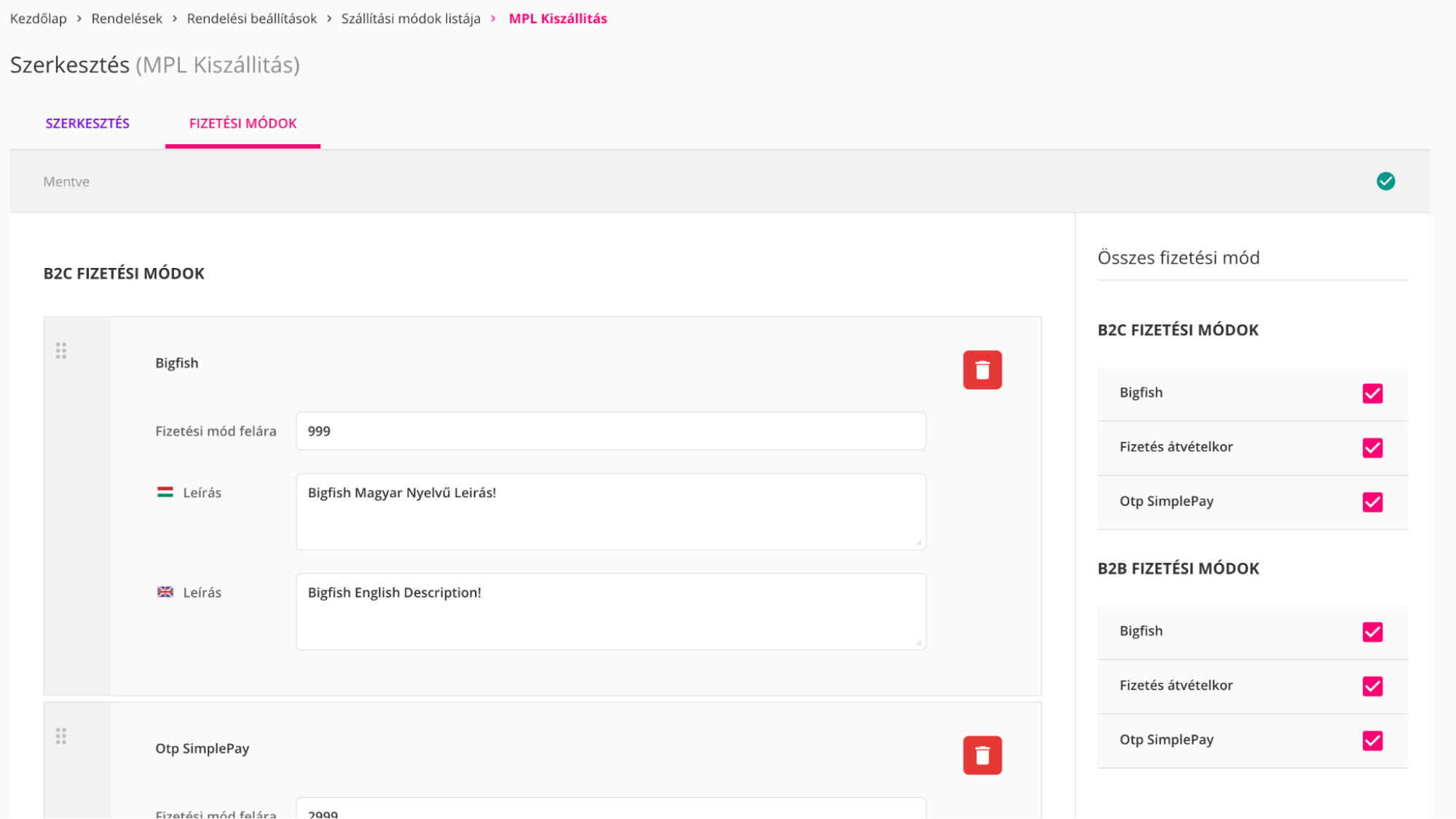Grab the Otp SimplePay drag handle
Screen dimensions: 1456x819
pos(61,736)
